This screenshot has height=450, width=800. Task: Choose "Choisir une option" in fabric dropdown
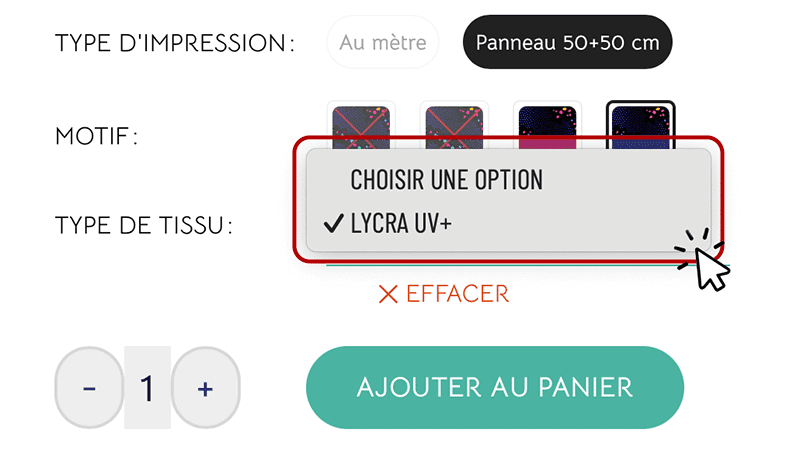click(446, 180)
